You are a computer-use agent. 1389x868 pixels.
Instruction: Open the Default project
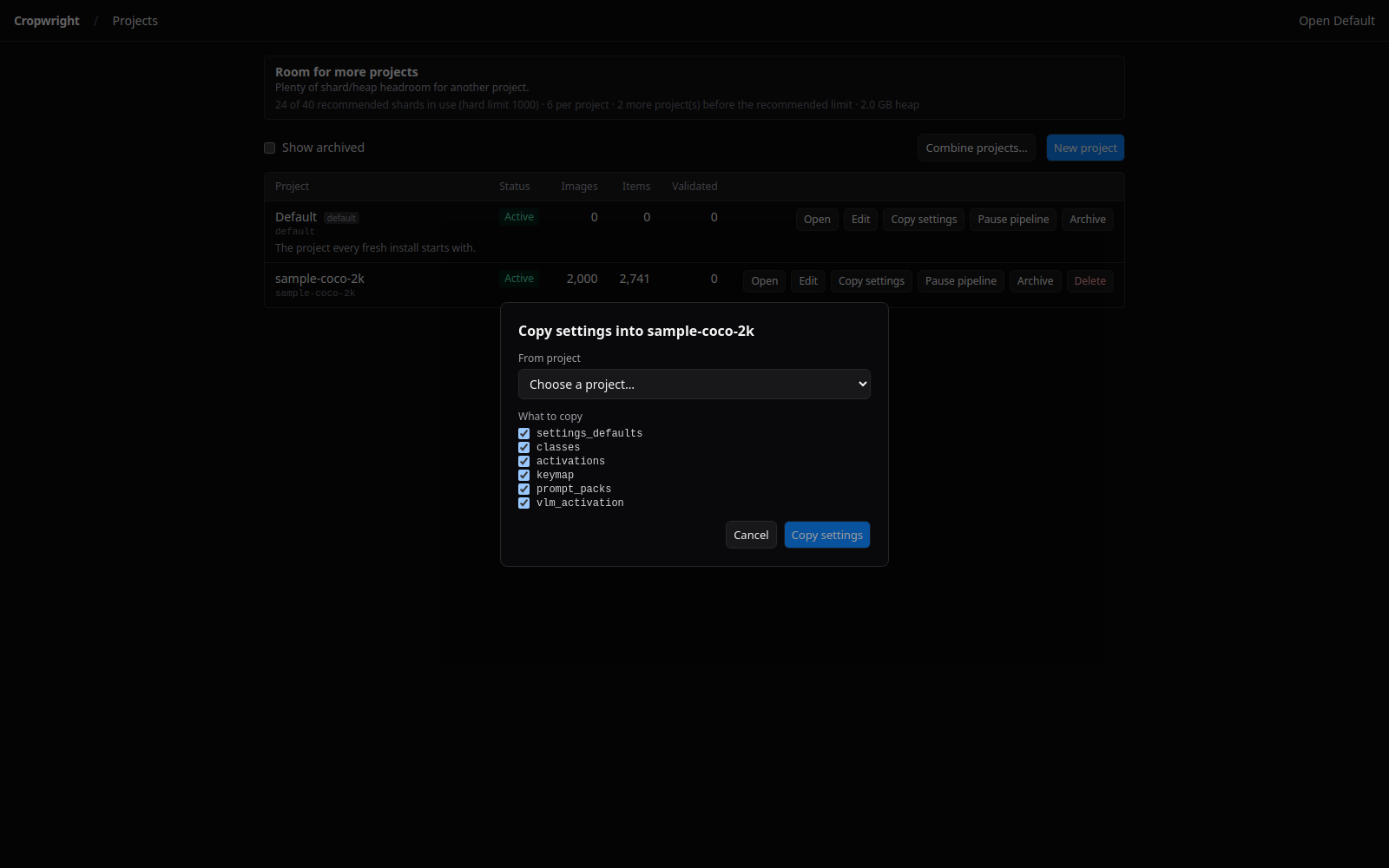(x=817, y=220)
